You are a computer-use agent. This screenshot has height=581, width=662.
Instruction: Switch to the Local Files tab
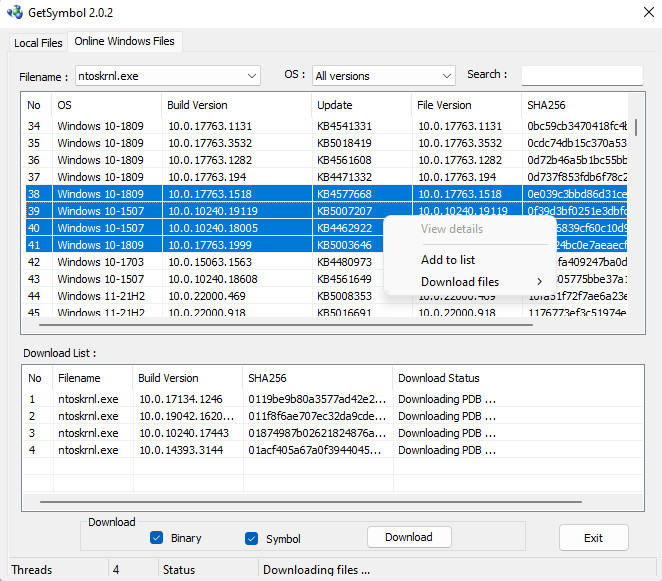(x=38, y=43)
